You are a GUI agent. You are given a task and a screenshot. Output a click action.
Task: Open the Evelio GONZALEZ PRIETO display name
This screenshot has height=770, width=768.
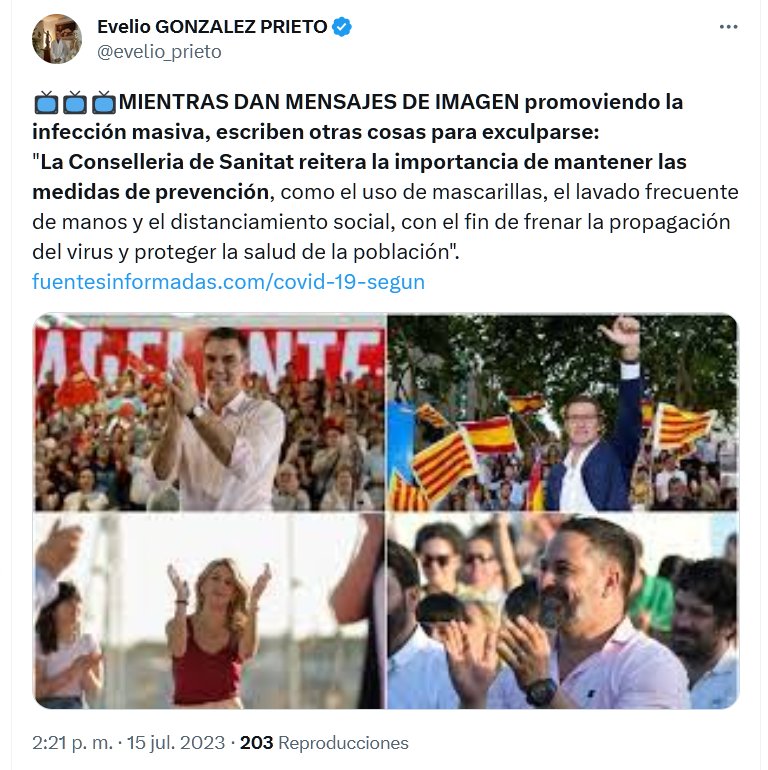[x=212, y=27]
